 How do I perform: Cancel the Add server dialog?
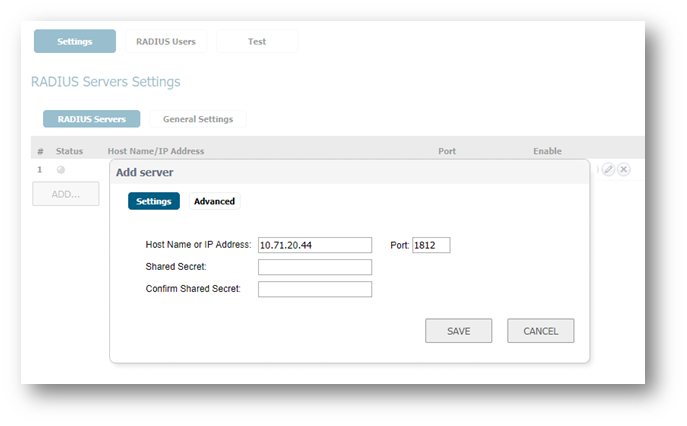[x=541, y=331]
